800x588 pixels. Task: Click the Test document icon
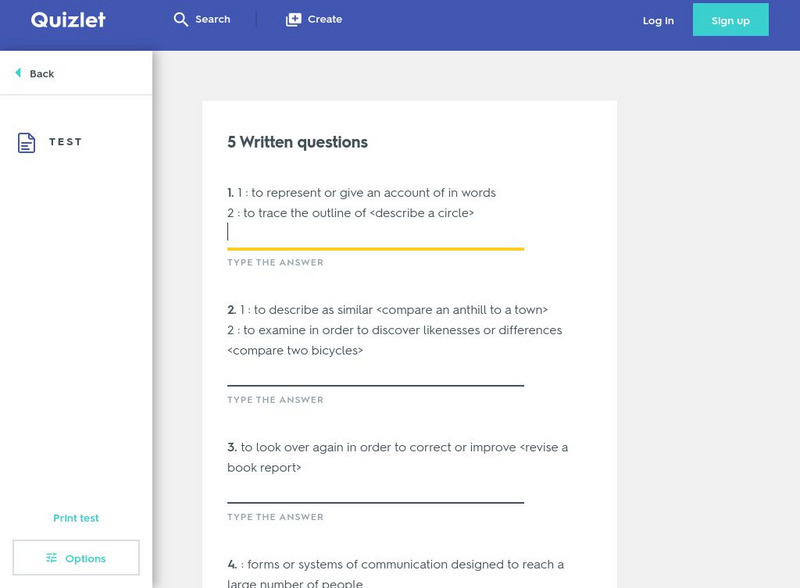pos(27,142)
